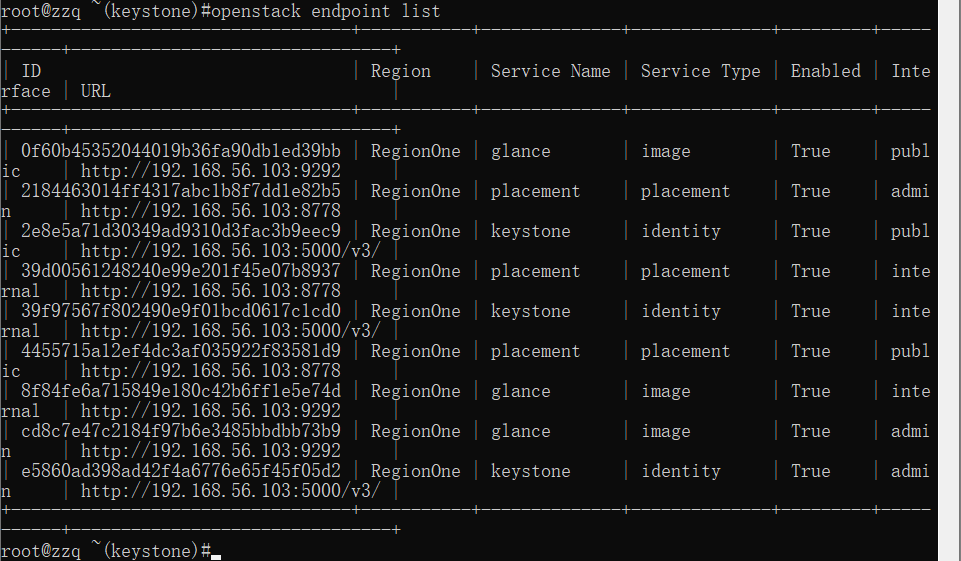Click the 'Region' column header
The width and height of the screenshot is (961, 561).
click(401, 71)
